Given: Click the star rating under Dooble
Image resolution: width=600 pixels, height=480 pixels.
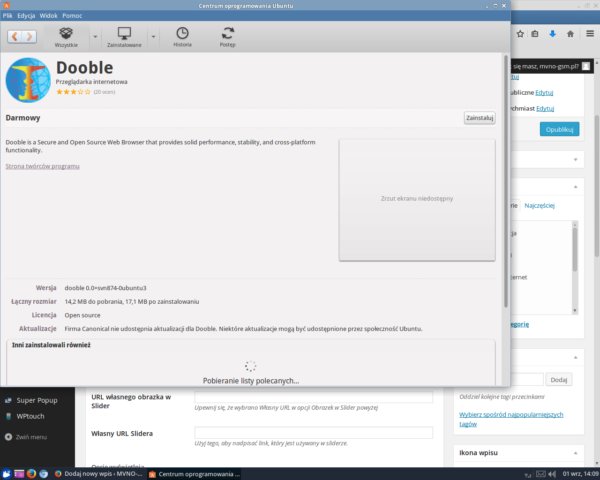Looking at the screenshot, I should tap(73, 92).
